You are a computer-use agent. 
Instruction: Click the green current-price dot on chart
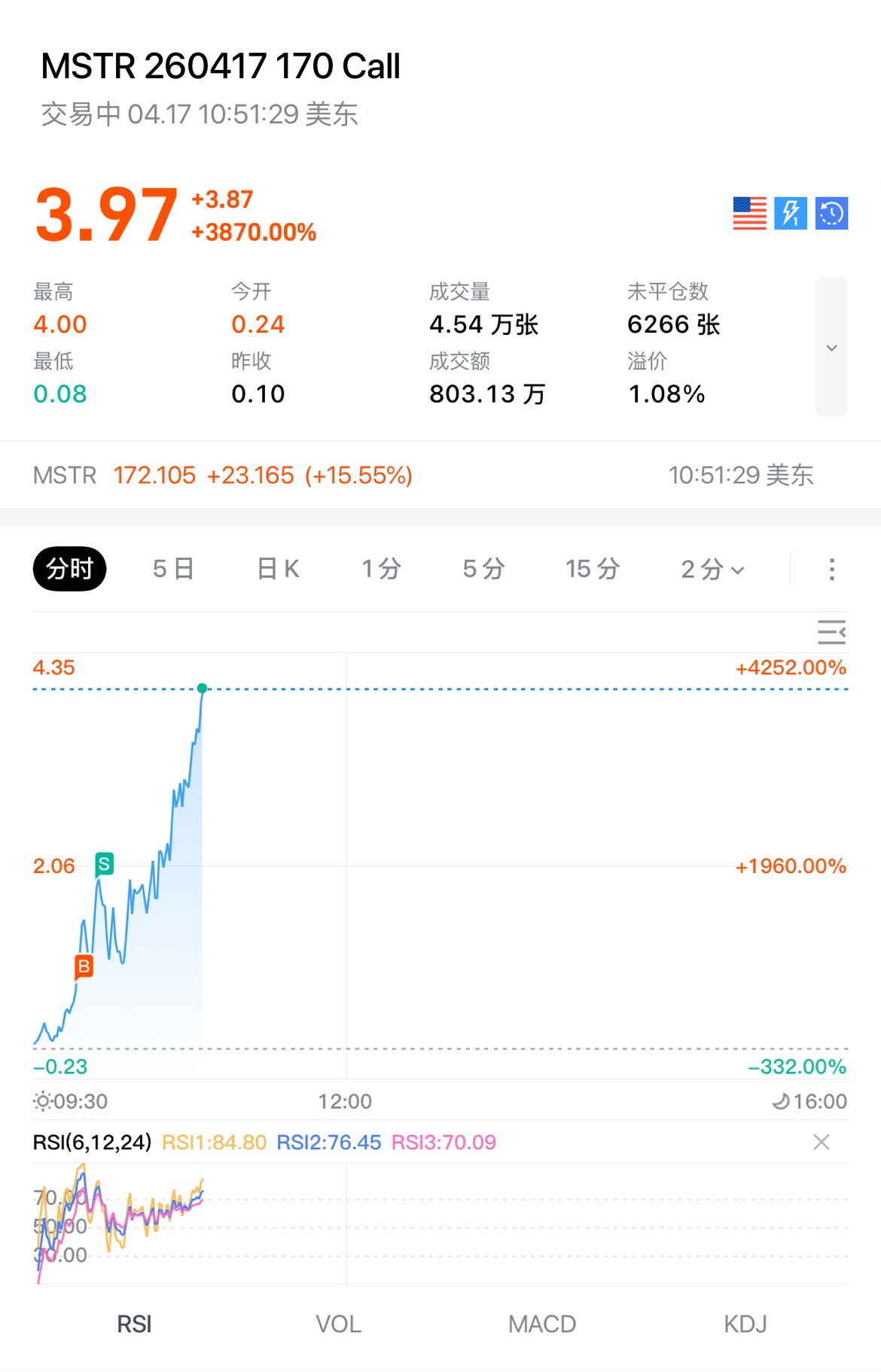[202, 688]
